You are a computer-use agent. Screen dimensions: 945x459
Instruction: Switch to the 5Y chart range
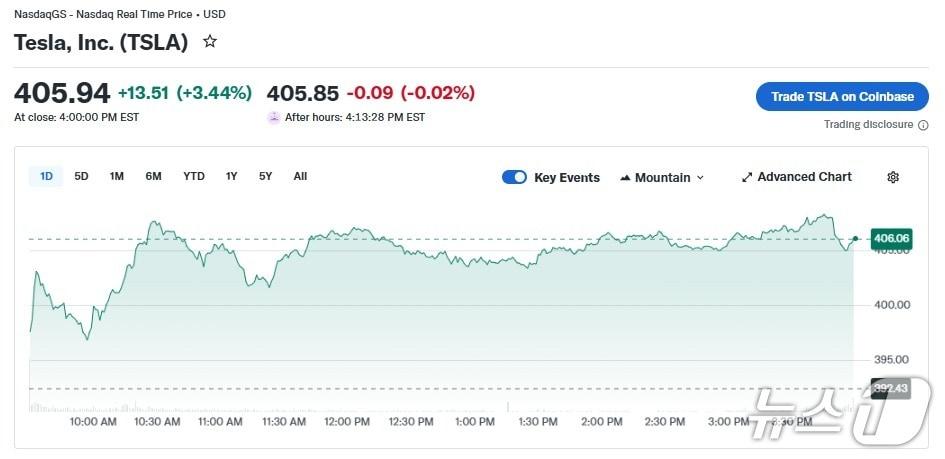265,176
